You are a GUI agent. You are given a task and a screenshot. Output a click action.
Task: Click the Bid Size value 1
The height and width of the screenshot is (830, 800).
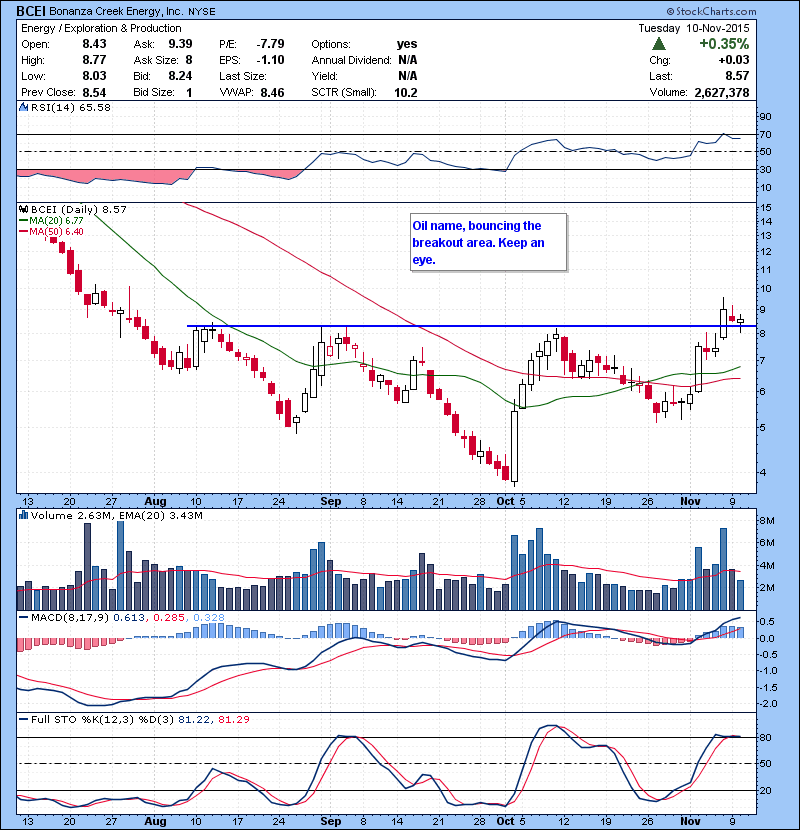(189, 92)
